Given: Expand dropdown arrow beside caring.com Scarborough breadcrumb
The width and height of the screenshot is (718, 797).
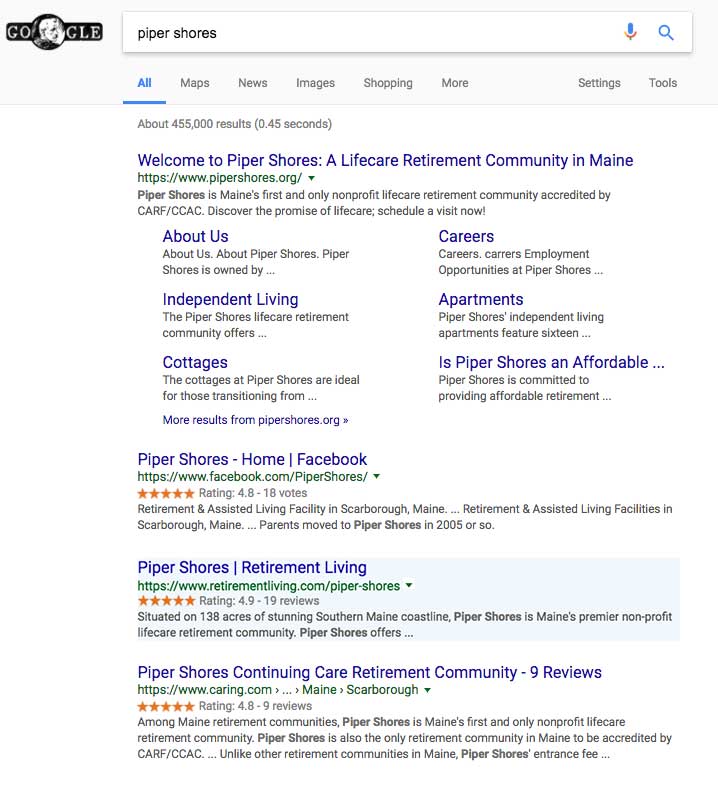Looking at the screenshot, I should coord(427,690).
